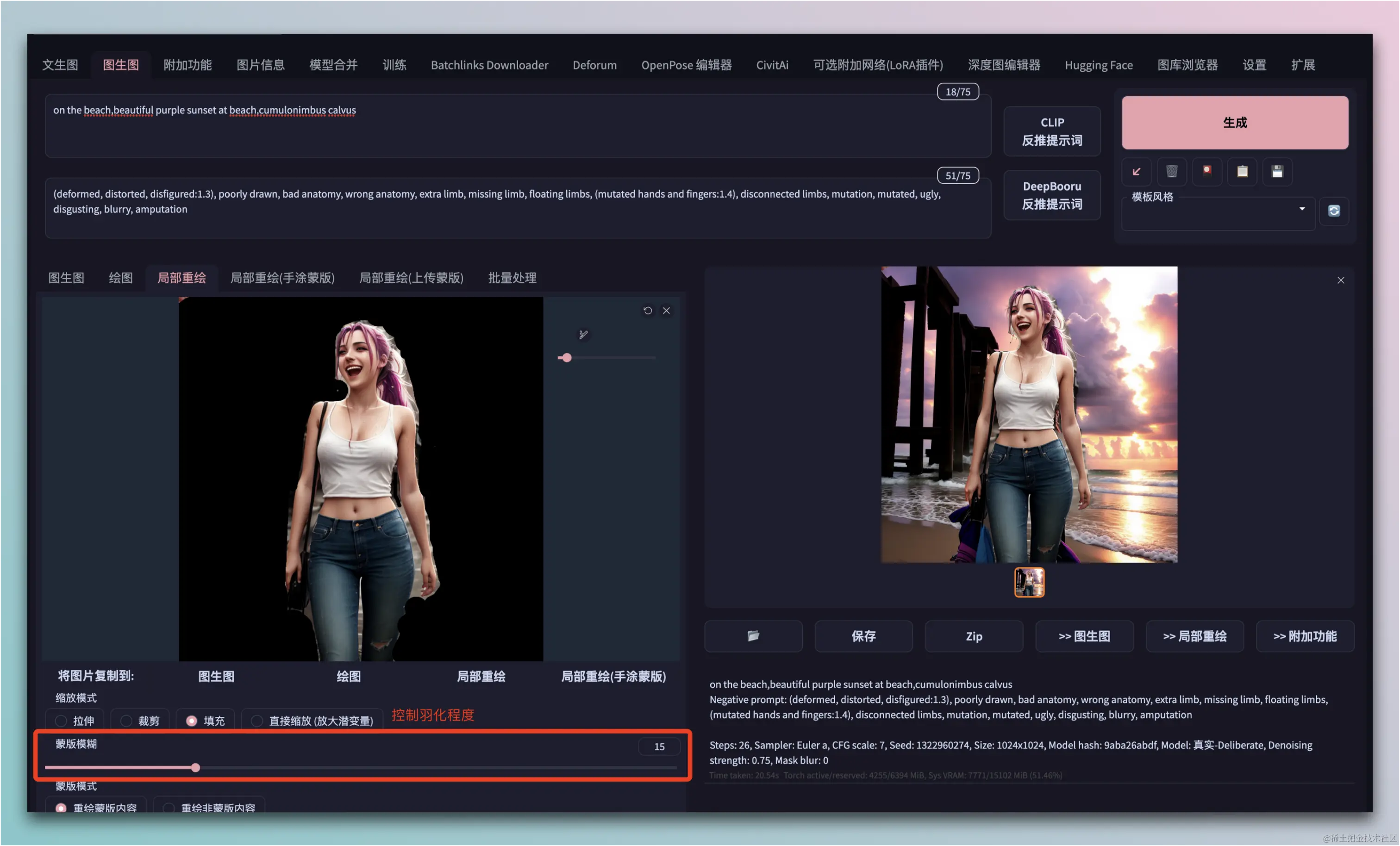Select the 拉伸 resize mode radio
The width and height of the screenshot is (1400, 846).
pos(62,721)
